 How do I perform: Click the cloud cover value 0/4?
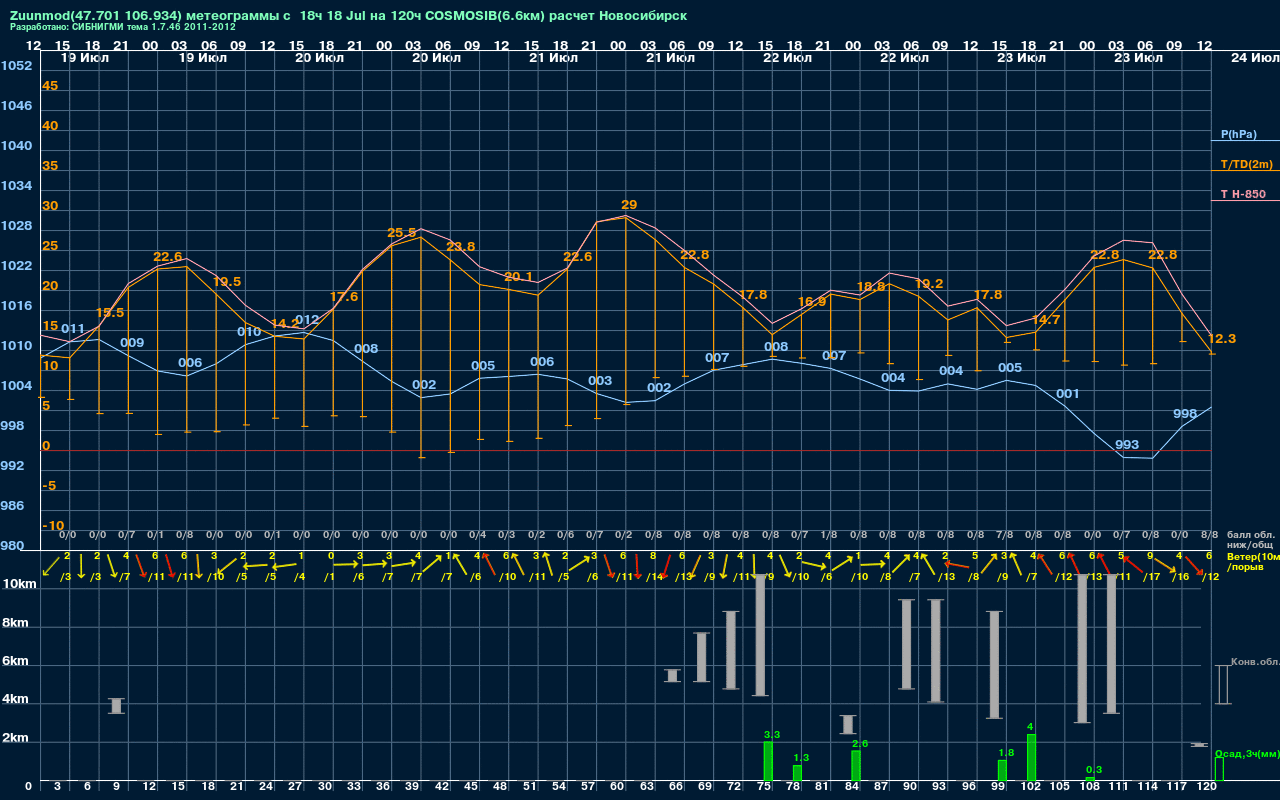point(477,536)
